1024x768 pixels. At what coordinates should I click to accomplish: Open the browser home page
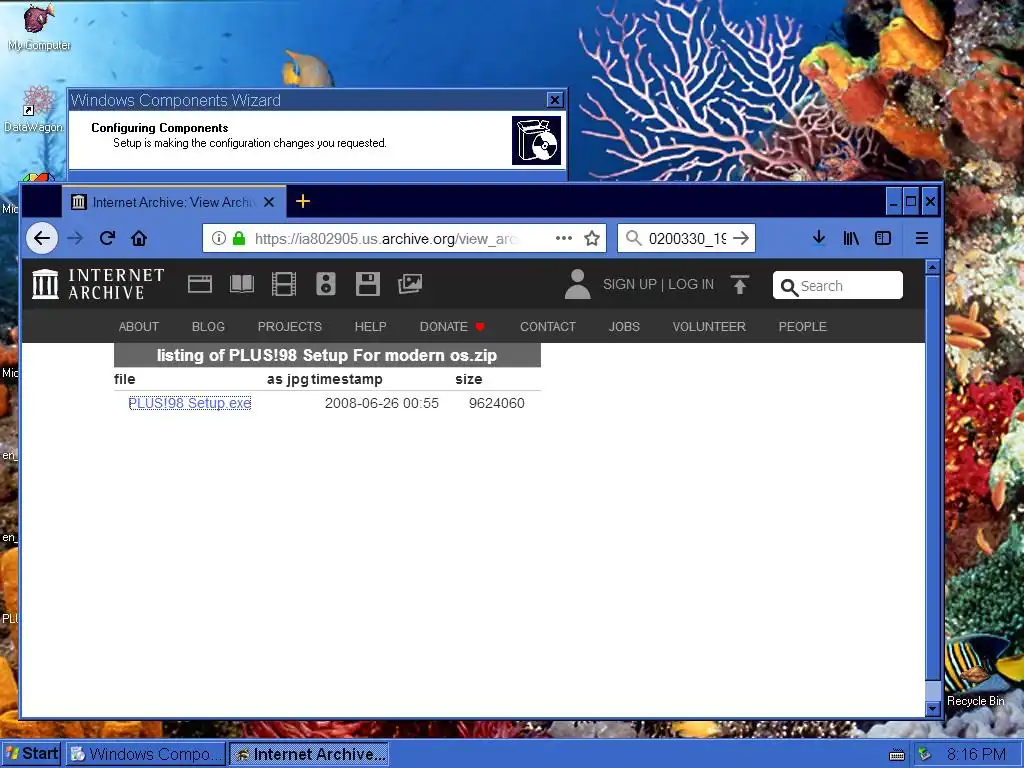point(139,238)
